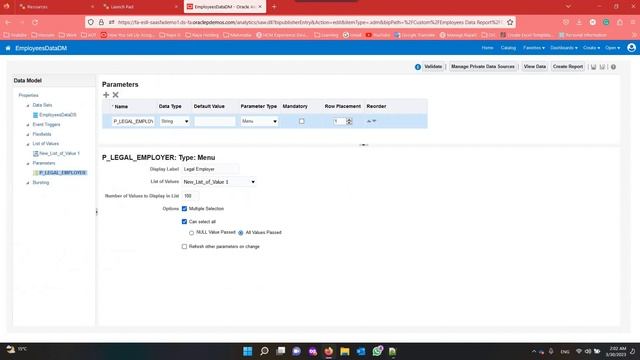Open the Dashboards menu
640x360 pixels.
click(564, 48)
